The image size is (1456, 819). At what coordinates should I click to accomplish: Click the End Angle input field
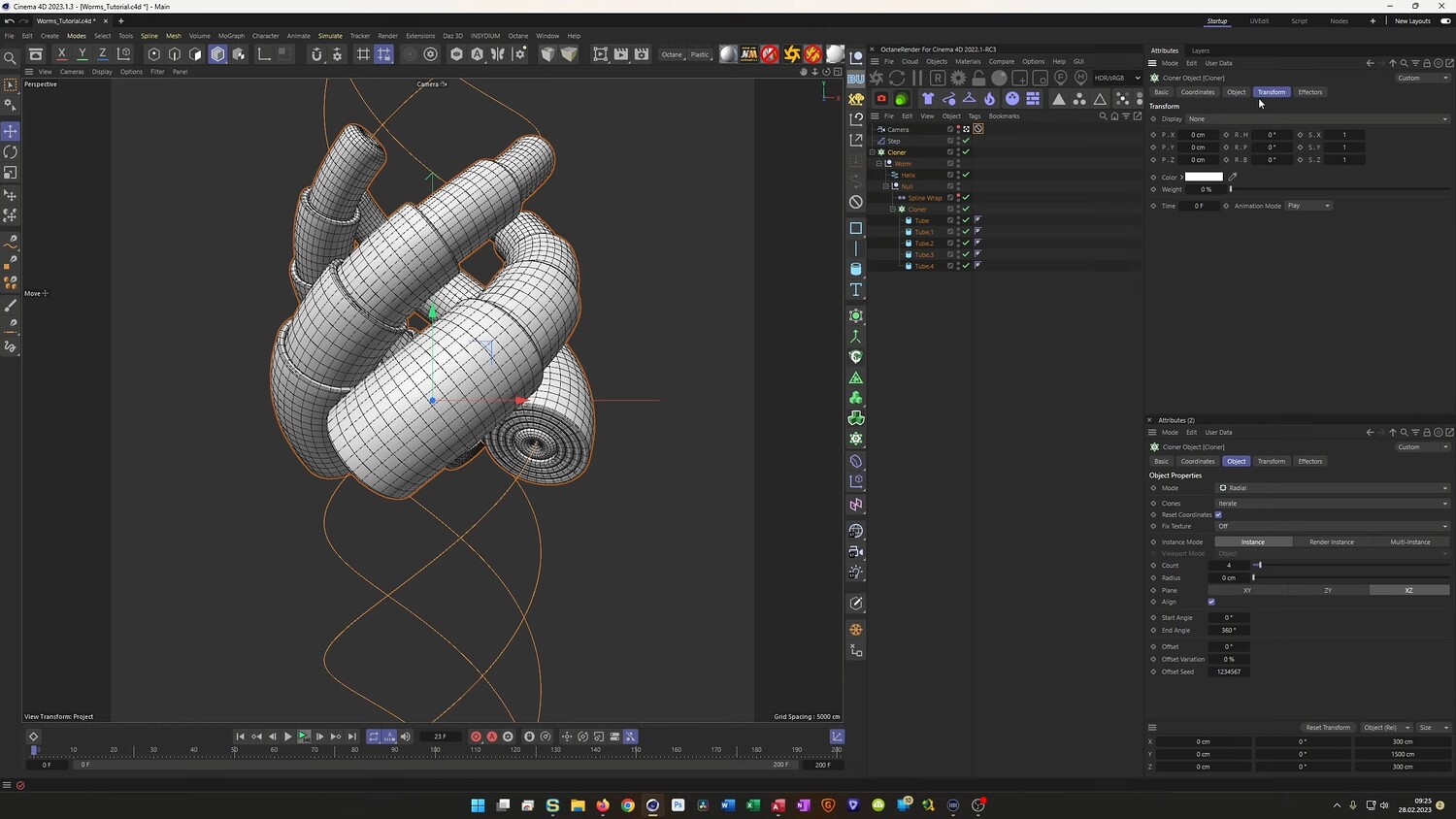pos(1229,630)
